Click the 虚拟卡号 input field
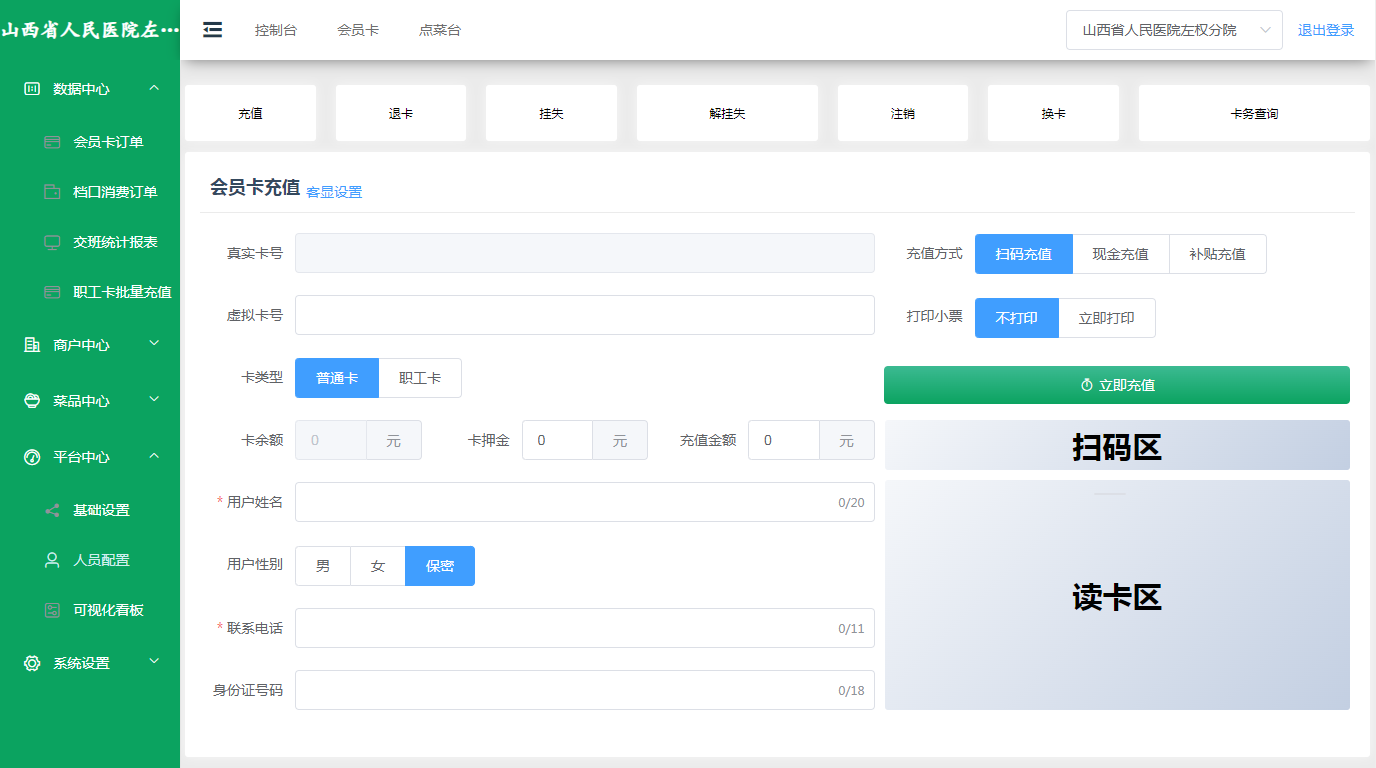 coord(585,315)
